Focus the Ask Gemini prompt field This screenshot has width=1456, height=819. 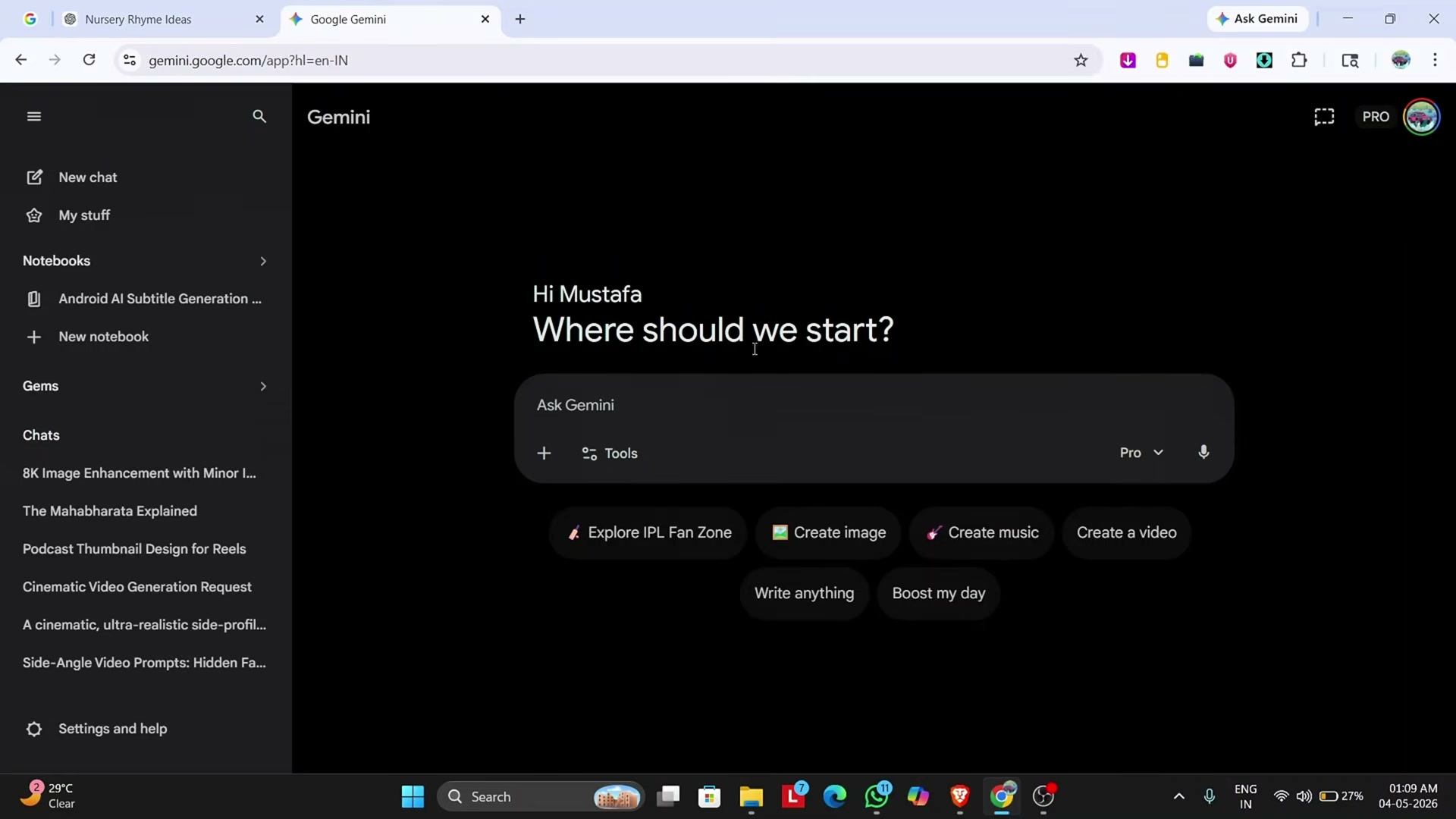tap(874, 405)
